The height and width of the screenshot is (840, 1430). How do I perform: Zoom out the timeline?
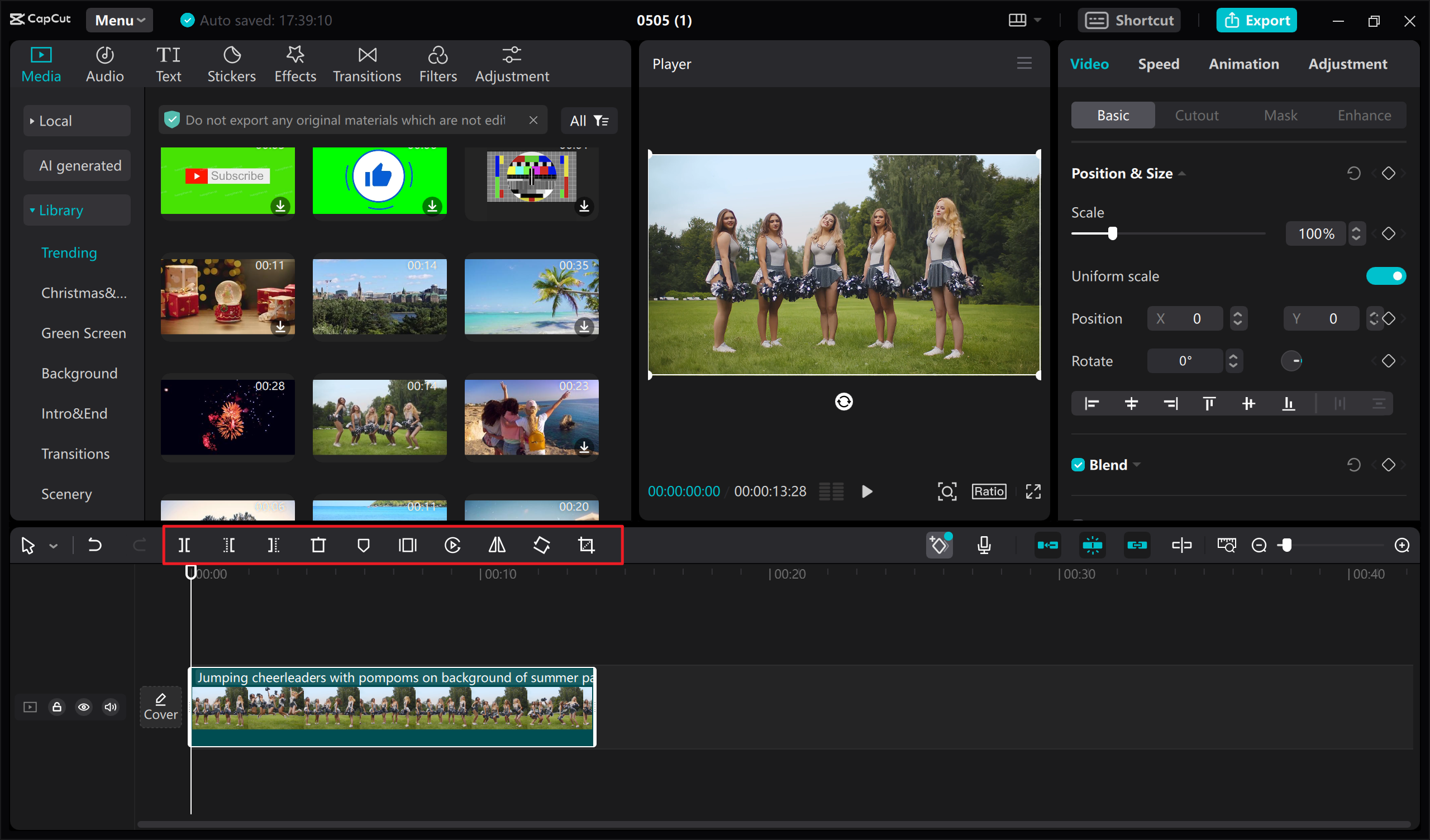pos(1259,546)
